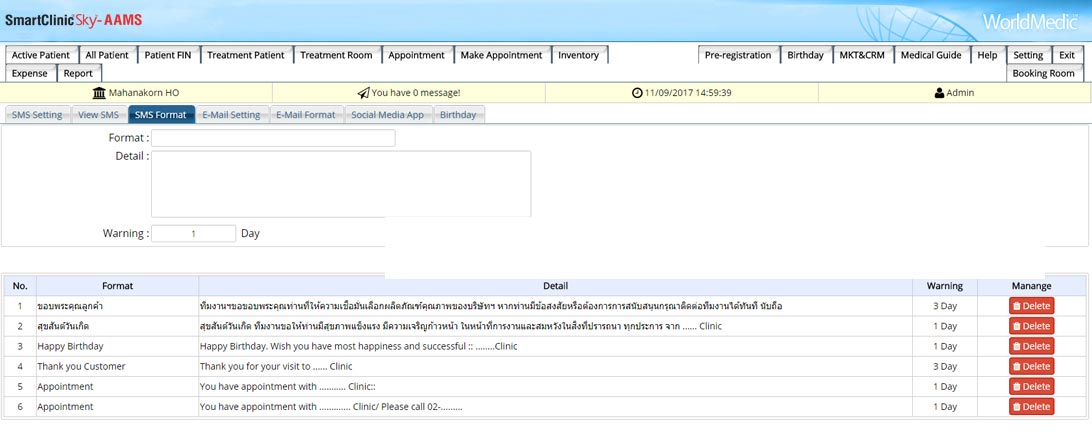Open the Booking Room menu

point(1043,73)
